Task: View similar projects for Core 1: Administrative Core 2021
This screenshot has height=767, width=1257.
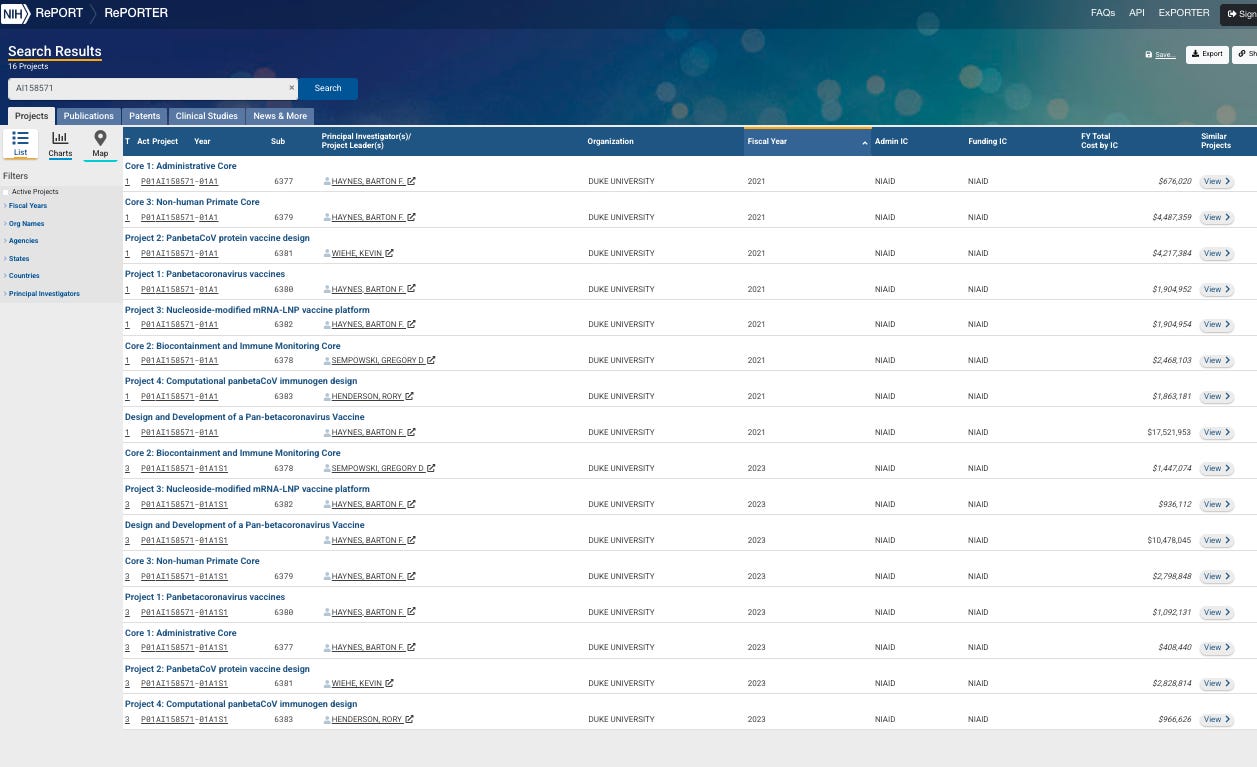Action: [x=1216, y=182]
